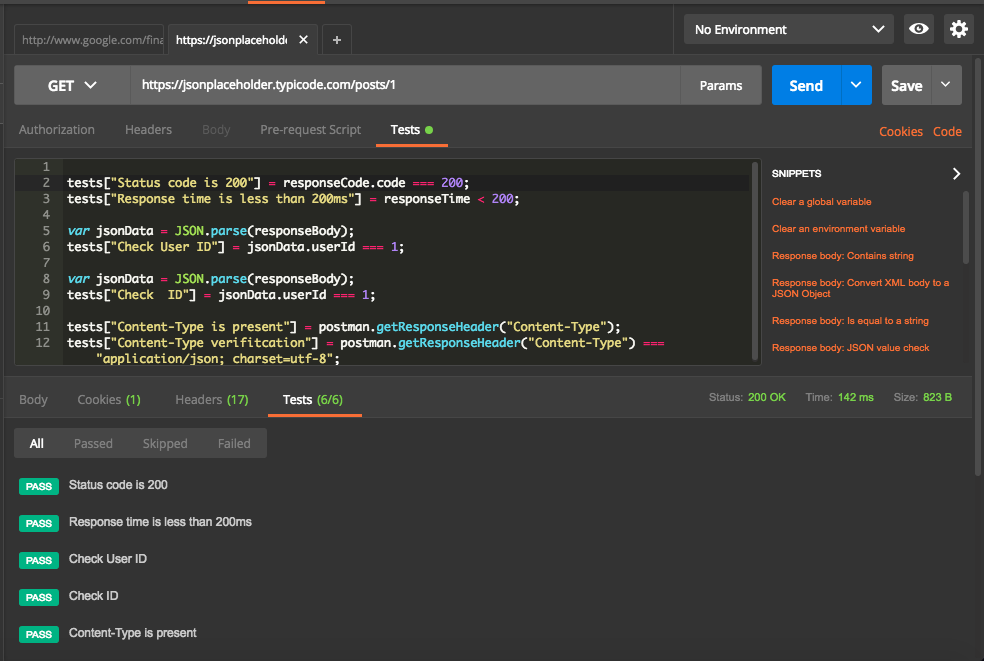Open the GET method dropdown
Screen dimensions: 984x661
(x=72, y=85)
